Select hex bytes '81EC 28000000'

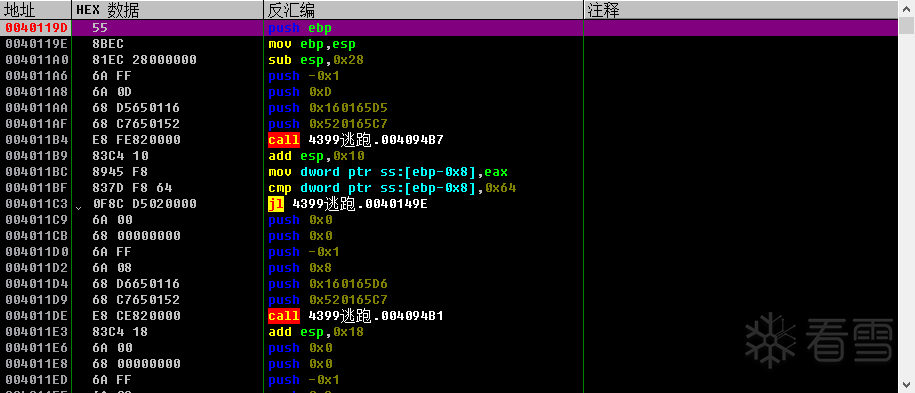[144, 60]
